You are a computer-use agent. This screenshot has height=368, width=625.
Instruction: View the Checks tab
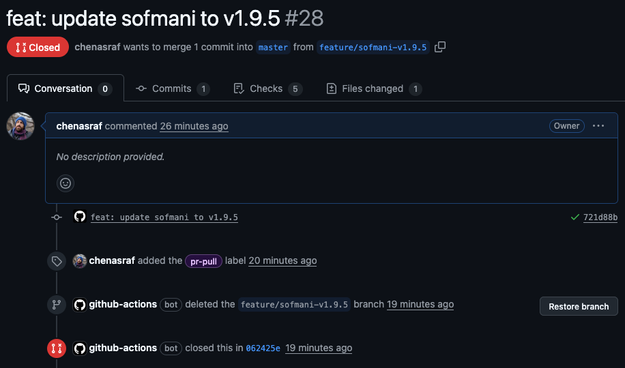[x=267, y=89]
